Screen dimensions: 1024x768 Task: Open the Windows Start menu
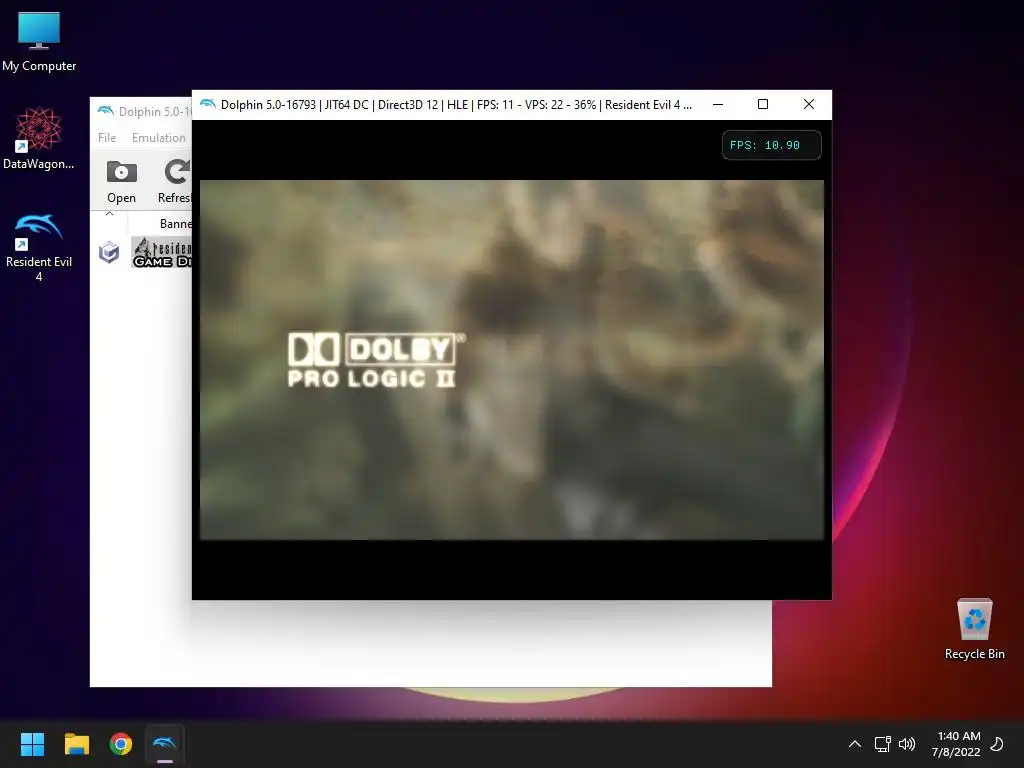[x=32, y=744]
